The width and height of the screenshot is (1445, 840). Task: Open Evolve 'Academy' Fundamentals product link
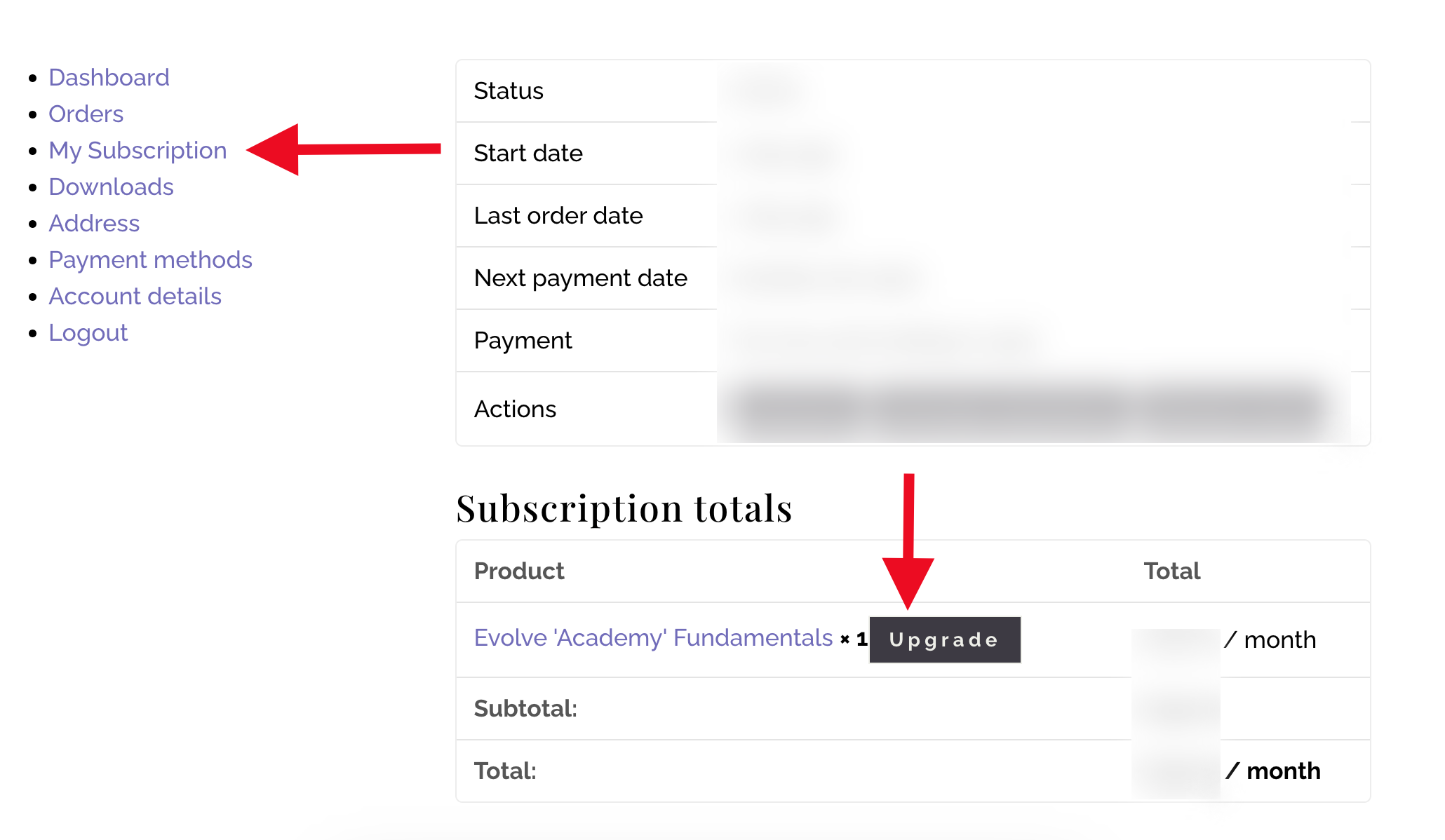pos(653,638)
